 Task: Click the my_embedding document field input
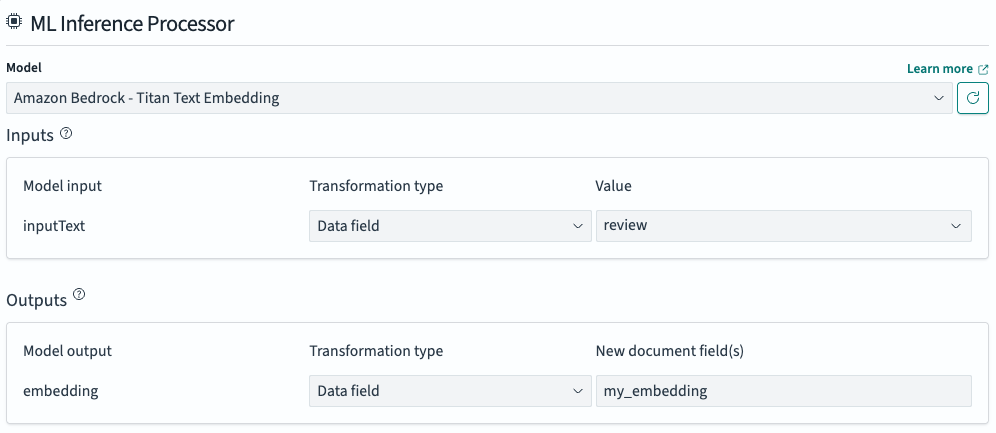[783, 390]
